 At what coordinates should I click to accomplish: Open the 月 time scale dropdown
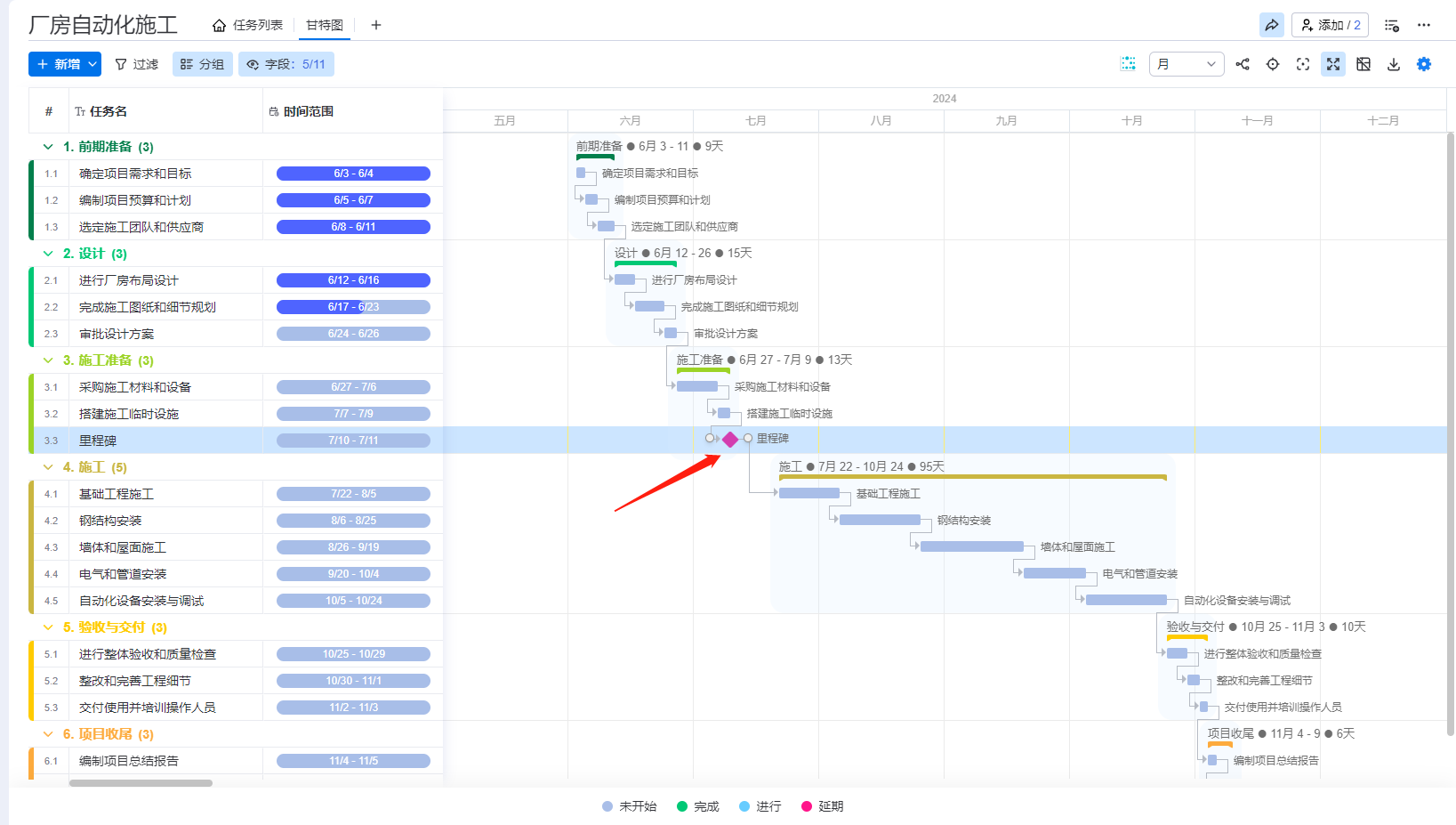1187,64
